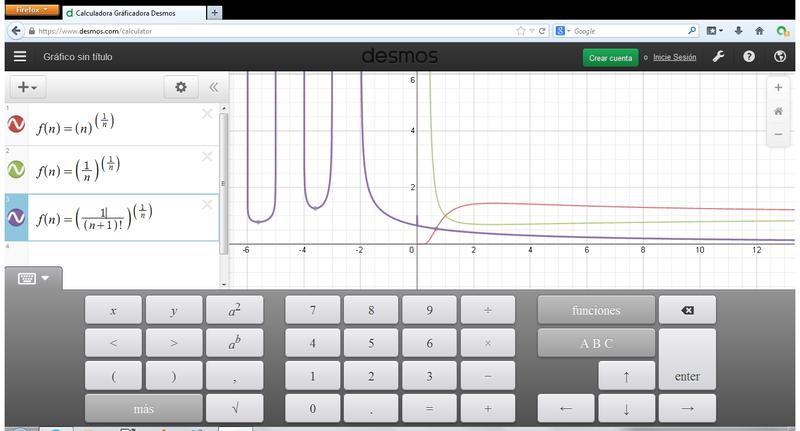Open the language globe icon
This screenshot has height=431, width=800.
779,57
